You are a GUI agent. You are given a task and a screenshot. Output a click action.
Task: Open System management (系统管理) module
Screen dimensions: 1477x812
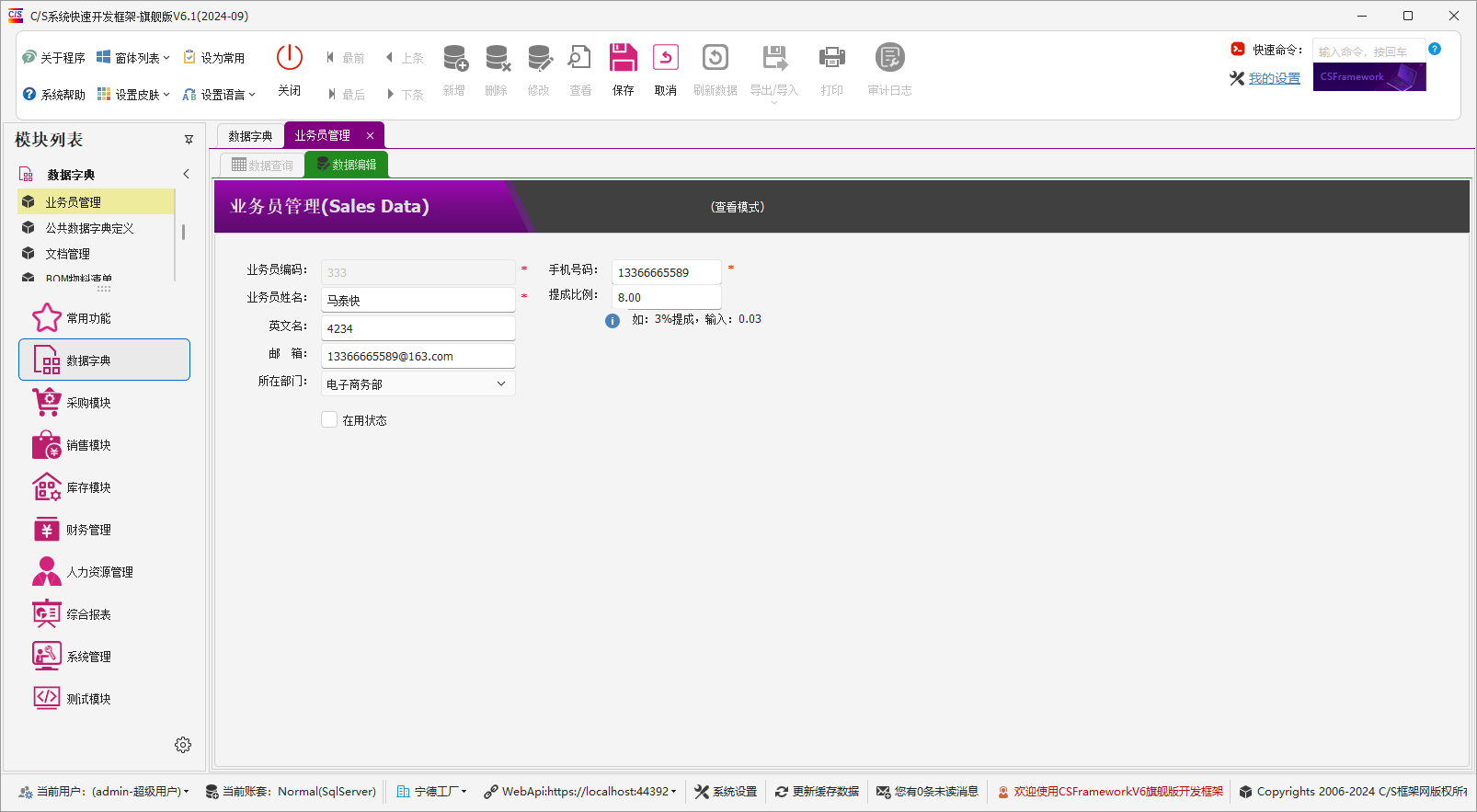[x=104, y=656]
